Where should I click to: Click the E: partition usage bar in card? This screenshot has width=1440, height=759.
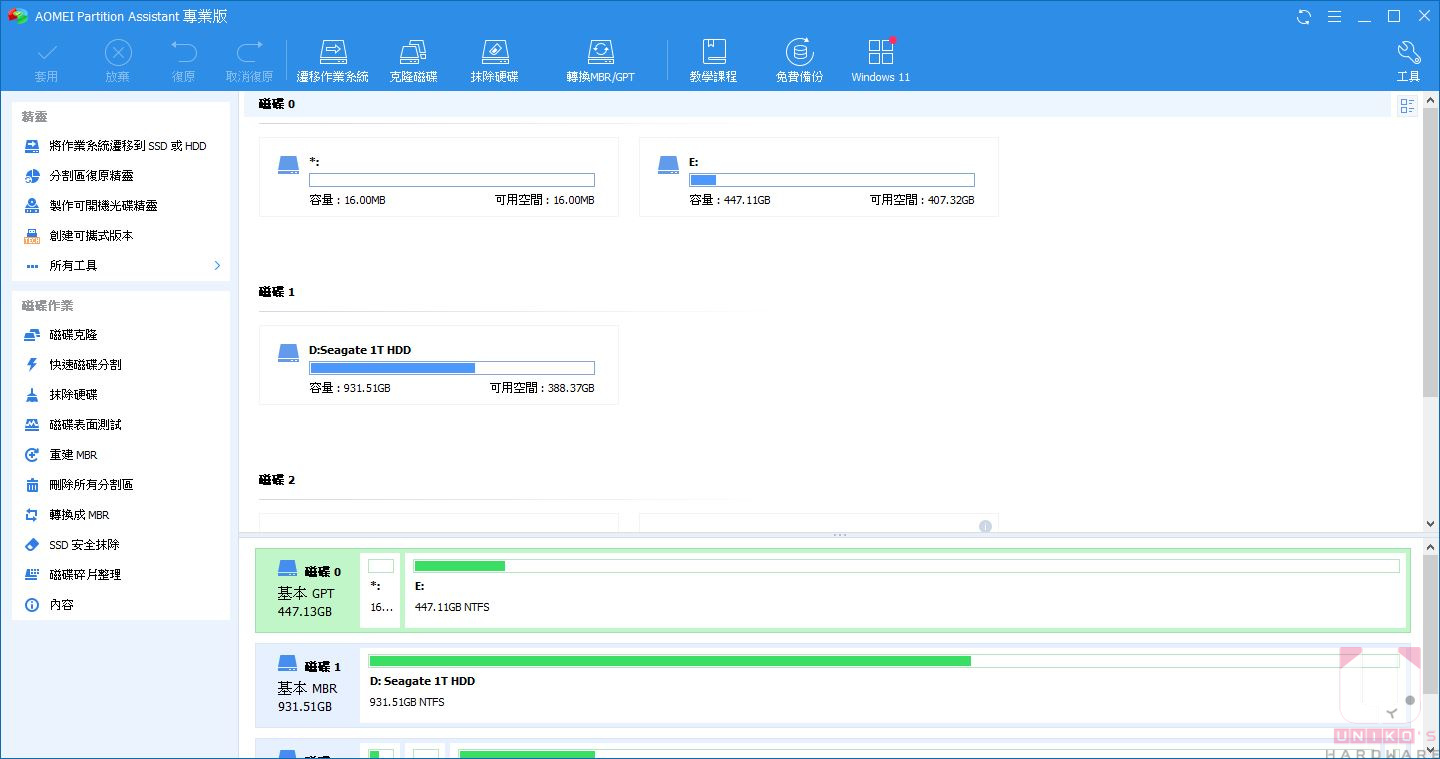(832, 180)
